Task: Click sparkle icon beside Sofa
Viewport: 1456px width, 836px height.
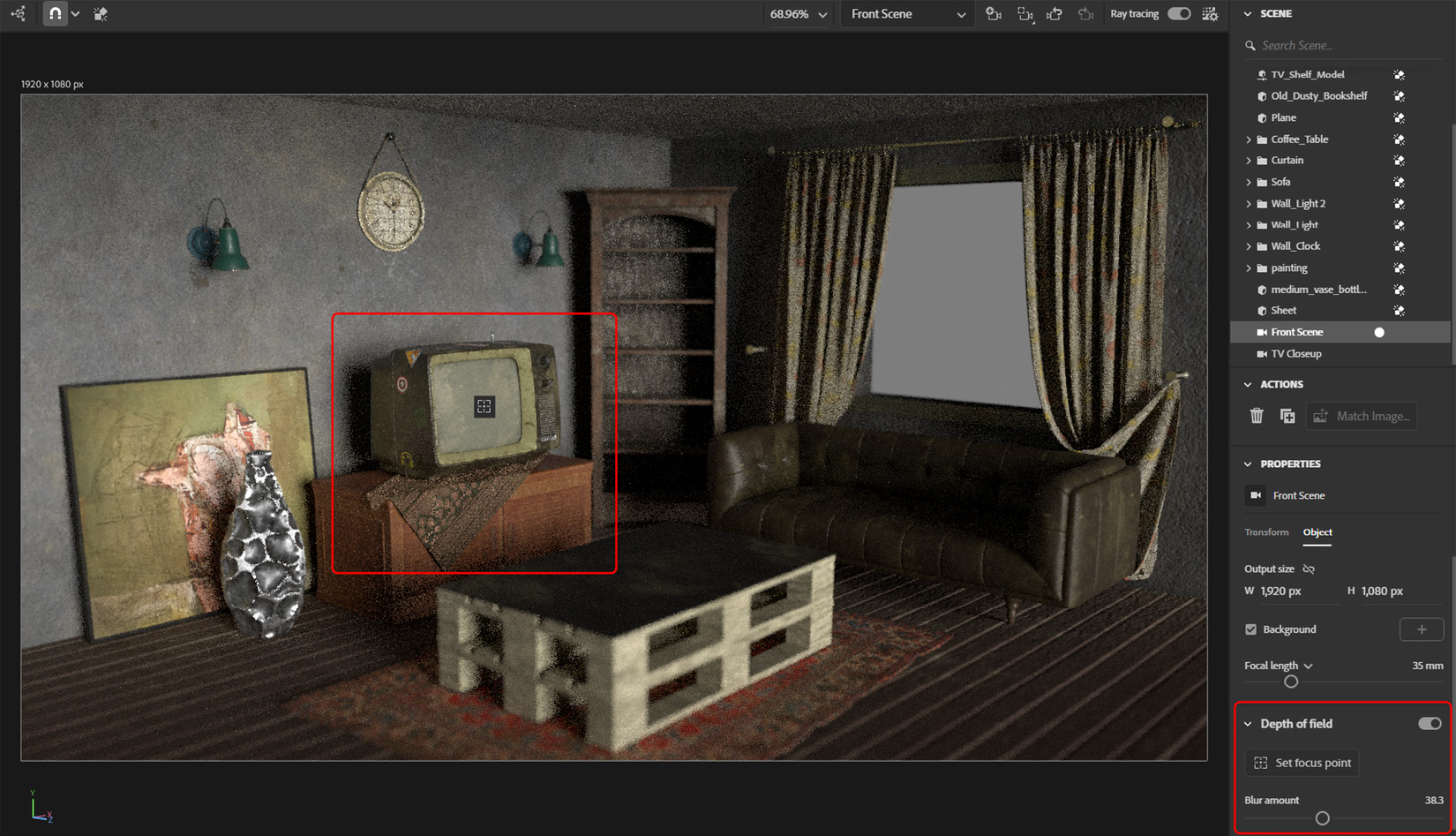Action: point(1399,182)
